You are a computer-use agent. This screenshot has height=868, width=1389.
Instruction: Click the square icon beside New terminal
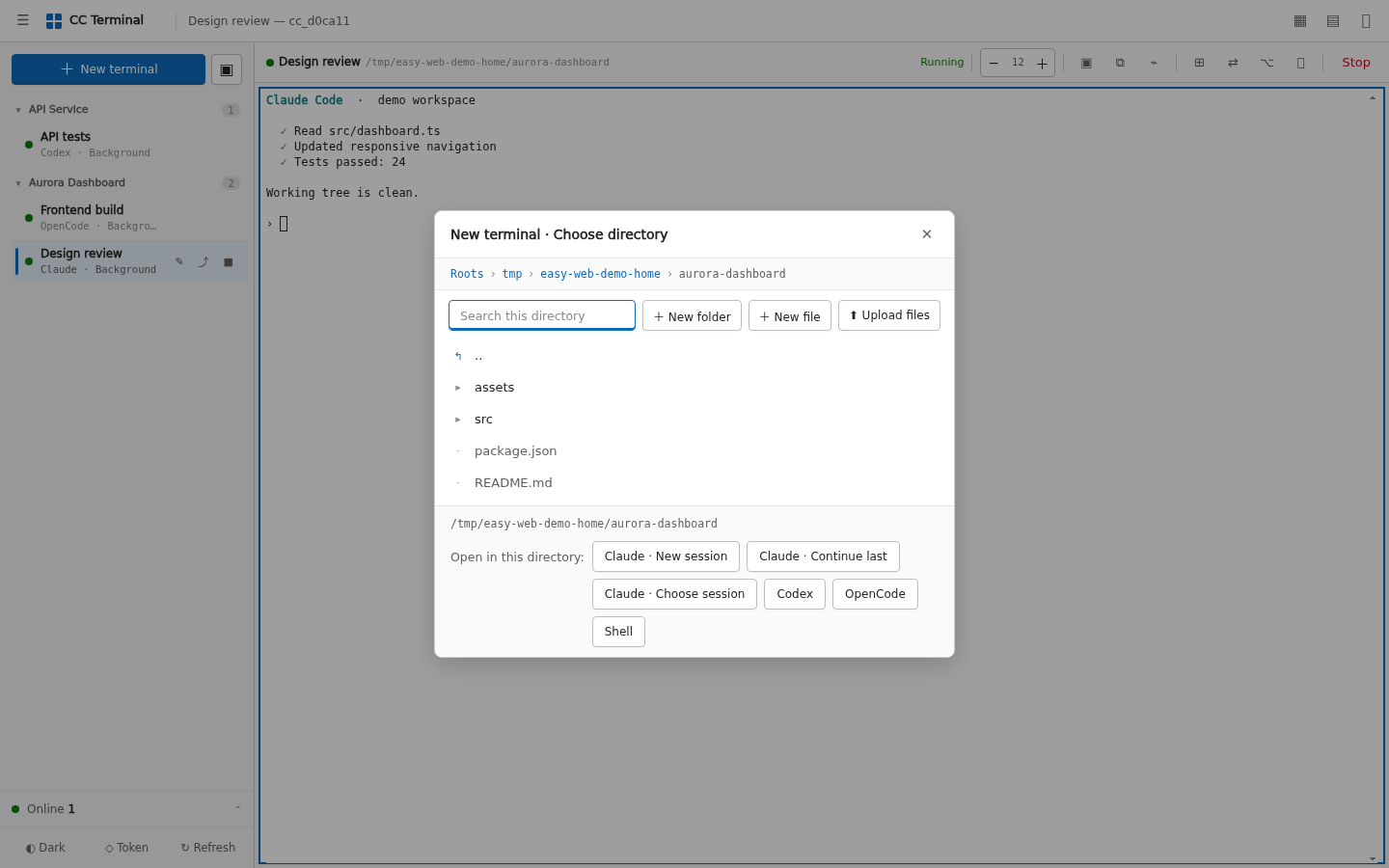pos(227,69)
